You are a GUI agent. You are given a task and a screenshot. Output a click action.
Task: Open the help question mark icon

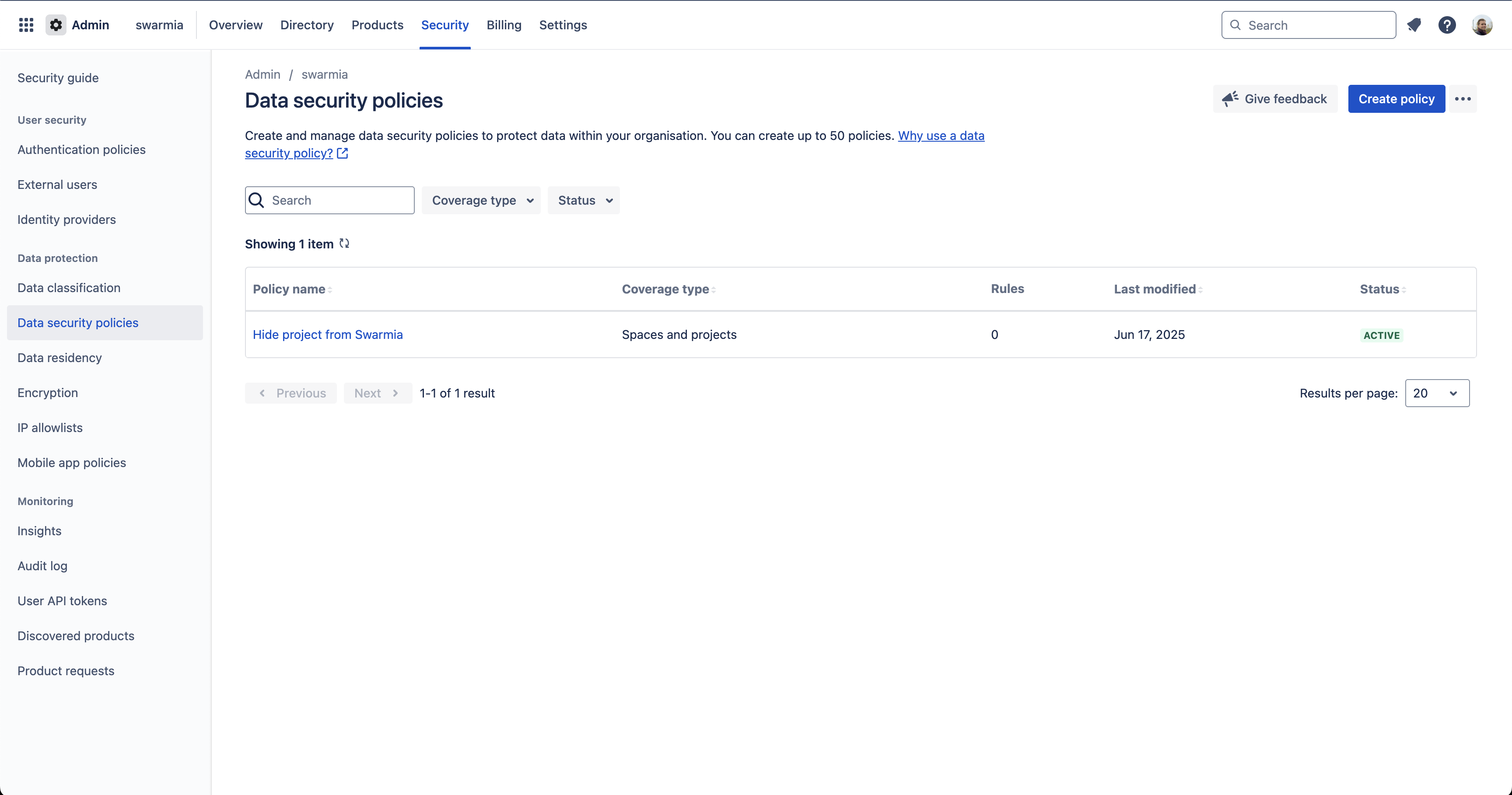(1447, 24)
